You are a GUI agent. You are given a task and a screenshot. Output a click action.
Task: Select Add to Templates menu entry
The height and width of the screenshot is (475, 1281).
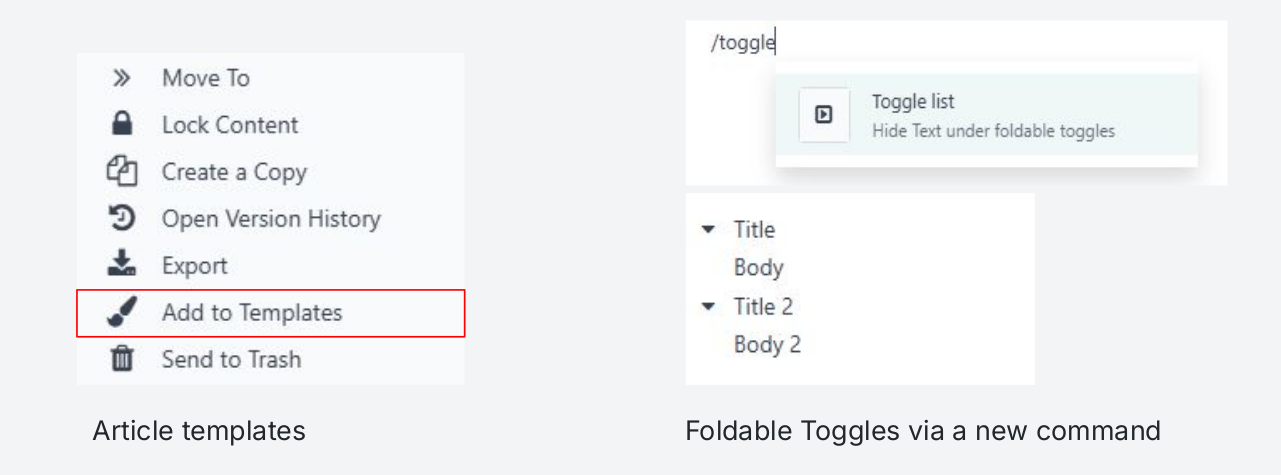252,313
